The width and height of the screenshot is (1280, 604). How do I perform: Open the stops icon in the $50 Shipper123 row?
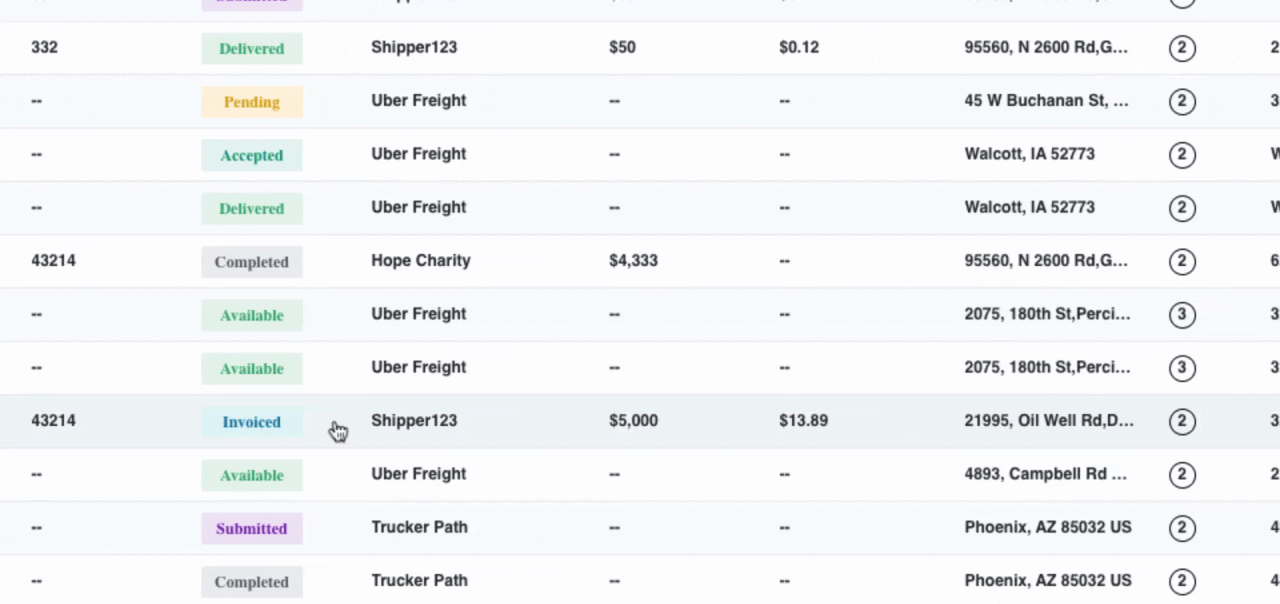tap(1182, 48)
